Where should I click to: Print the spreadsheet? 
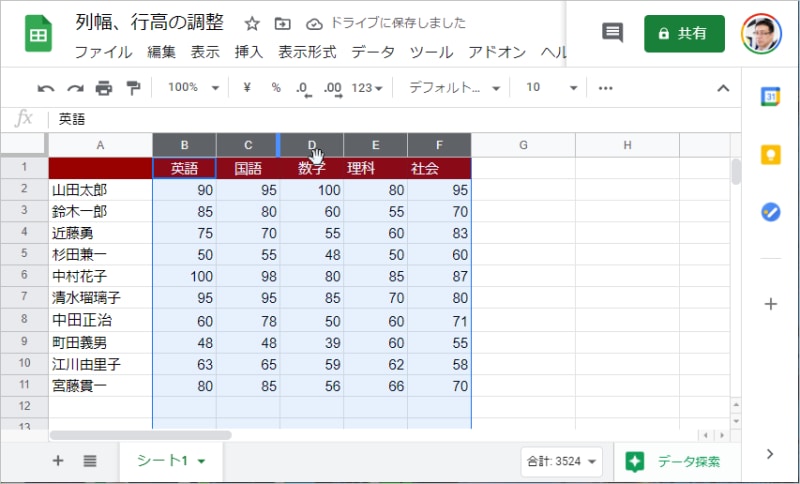point(104,88)
